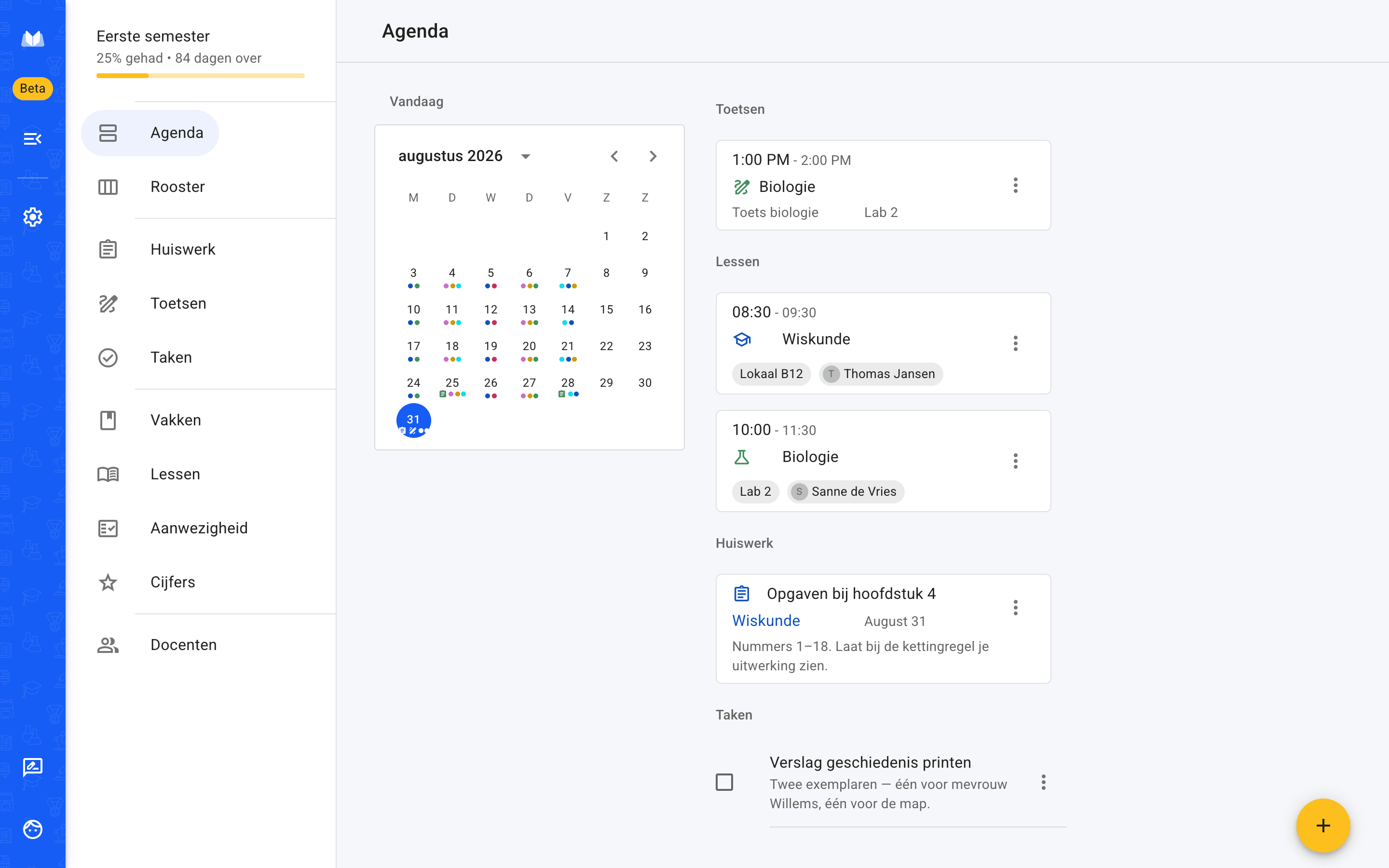Click the Cijfers star icon

(108, 582)
